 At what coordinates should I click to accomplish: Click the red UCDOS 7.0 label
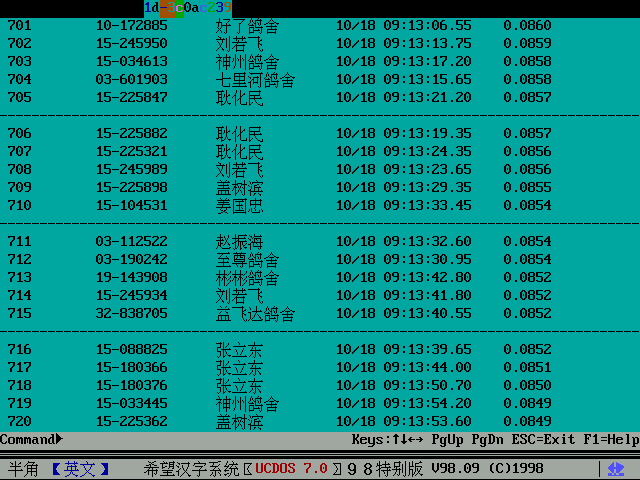click(291, 469)
